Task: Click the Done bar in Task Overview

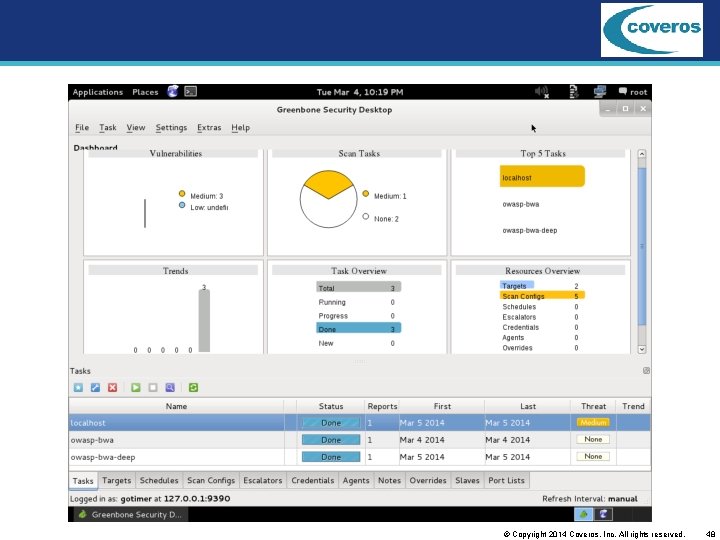Action: (x=359, y=329)
